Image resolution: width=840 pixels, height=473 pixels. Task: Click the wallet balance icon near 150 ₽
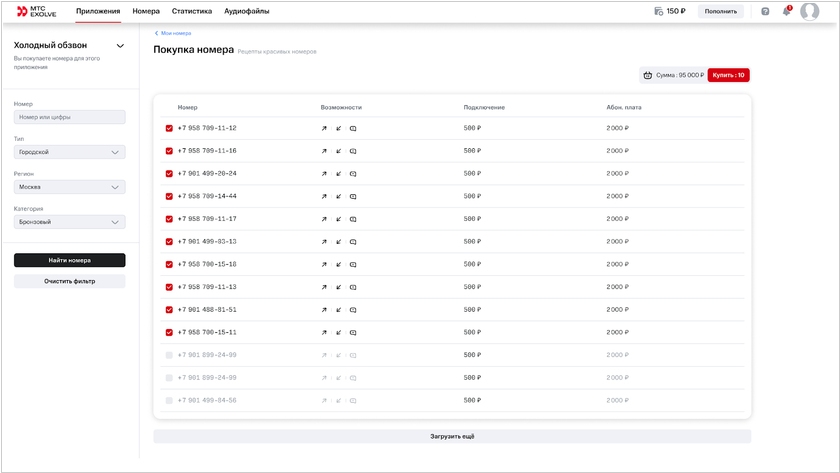[x=658, y=12]
